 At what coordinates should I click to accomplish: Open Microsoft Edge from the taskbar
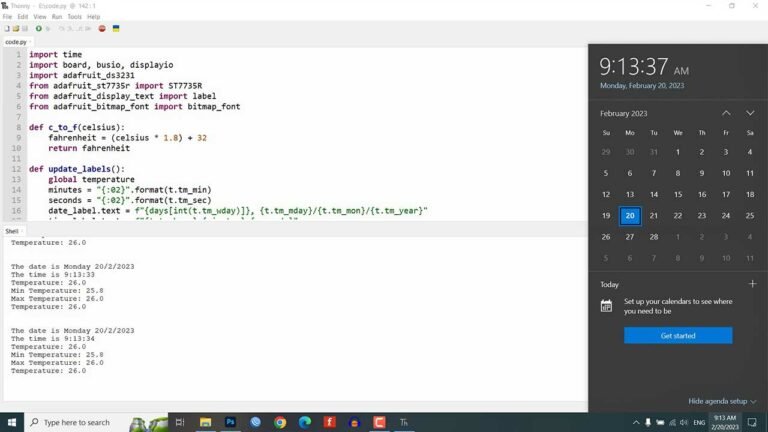[305, 422]
